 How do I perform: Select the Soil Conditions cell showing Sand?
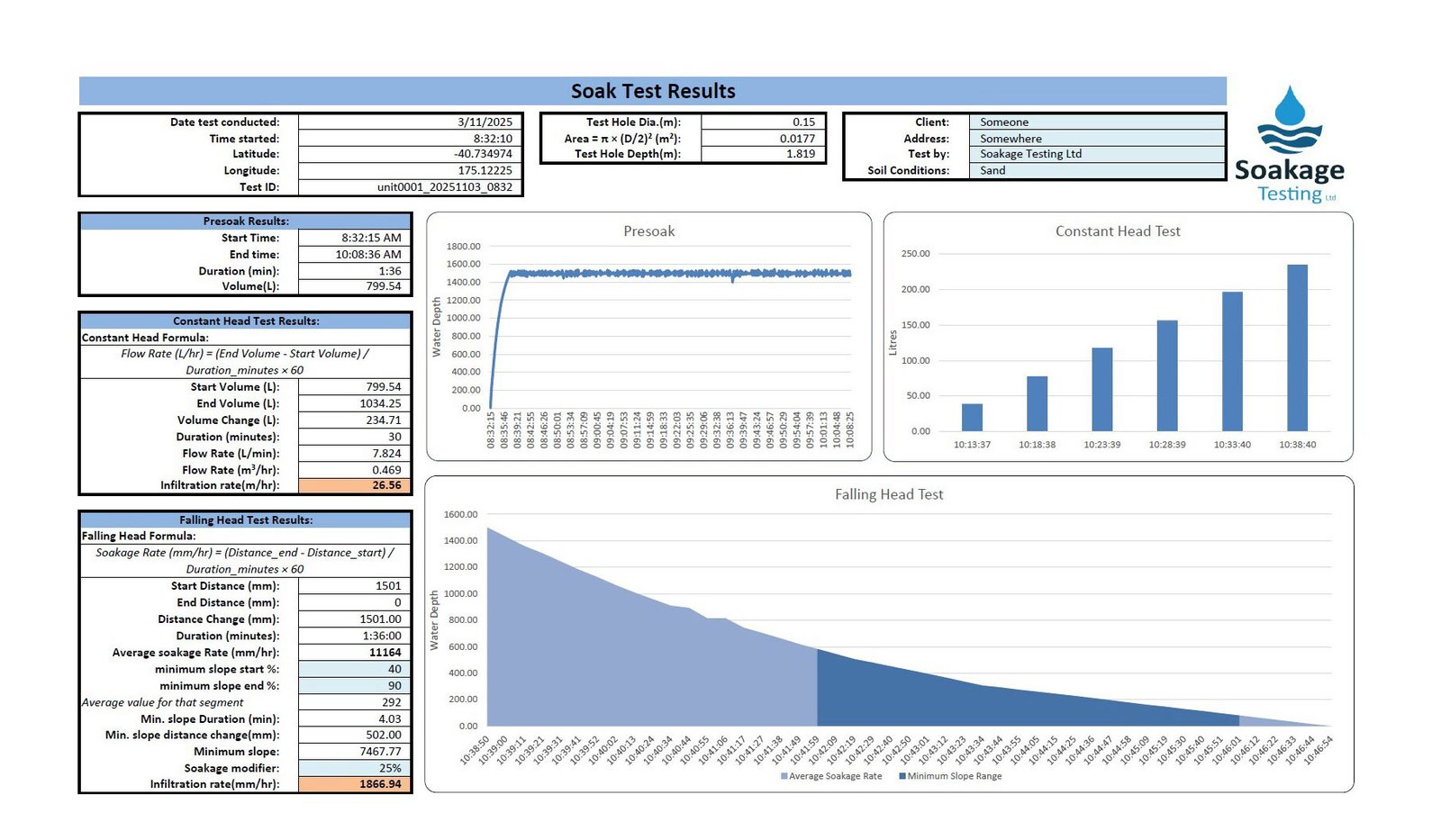pyautogui.click(x=1096, y=170)
